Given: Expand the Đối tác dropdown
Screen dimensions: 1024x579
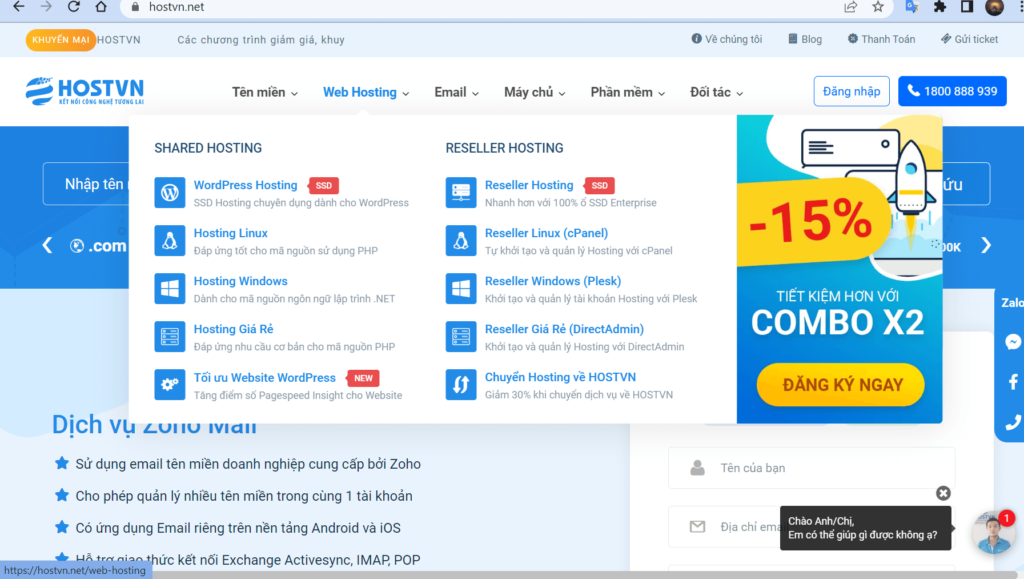Looking at the screenshot, I should coord(713,91).
